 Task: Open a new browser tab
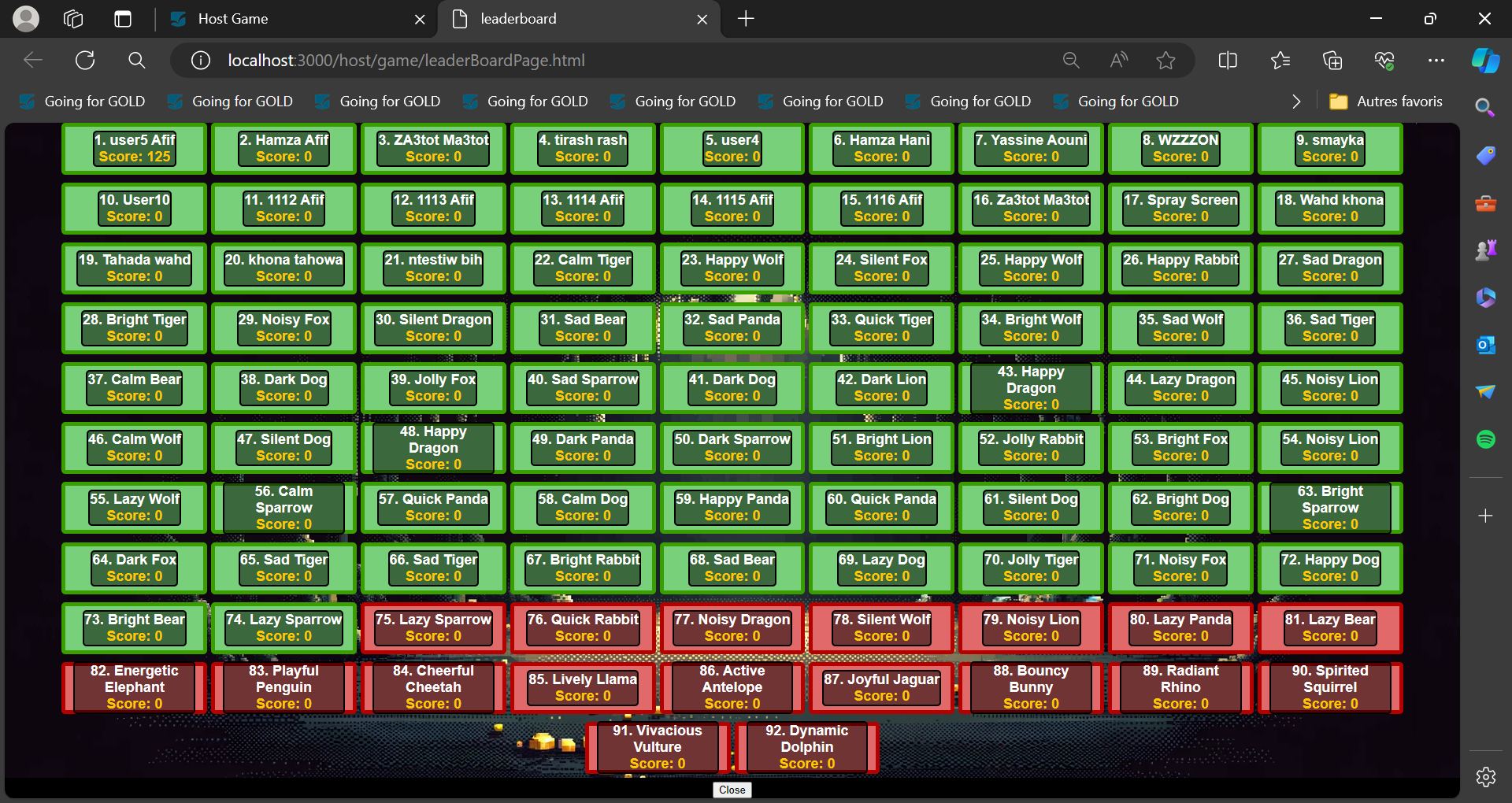[745, 19]
